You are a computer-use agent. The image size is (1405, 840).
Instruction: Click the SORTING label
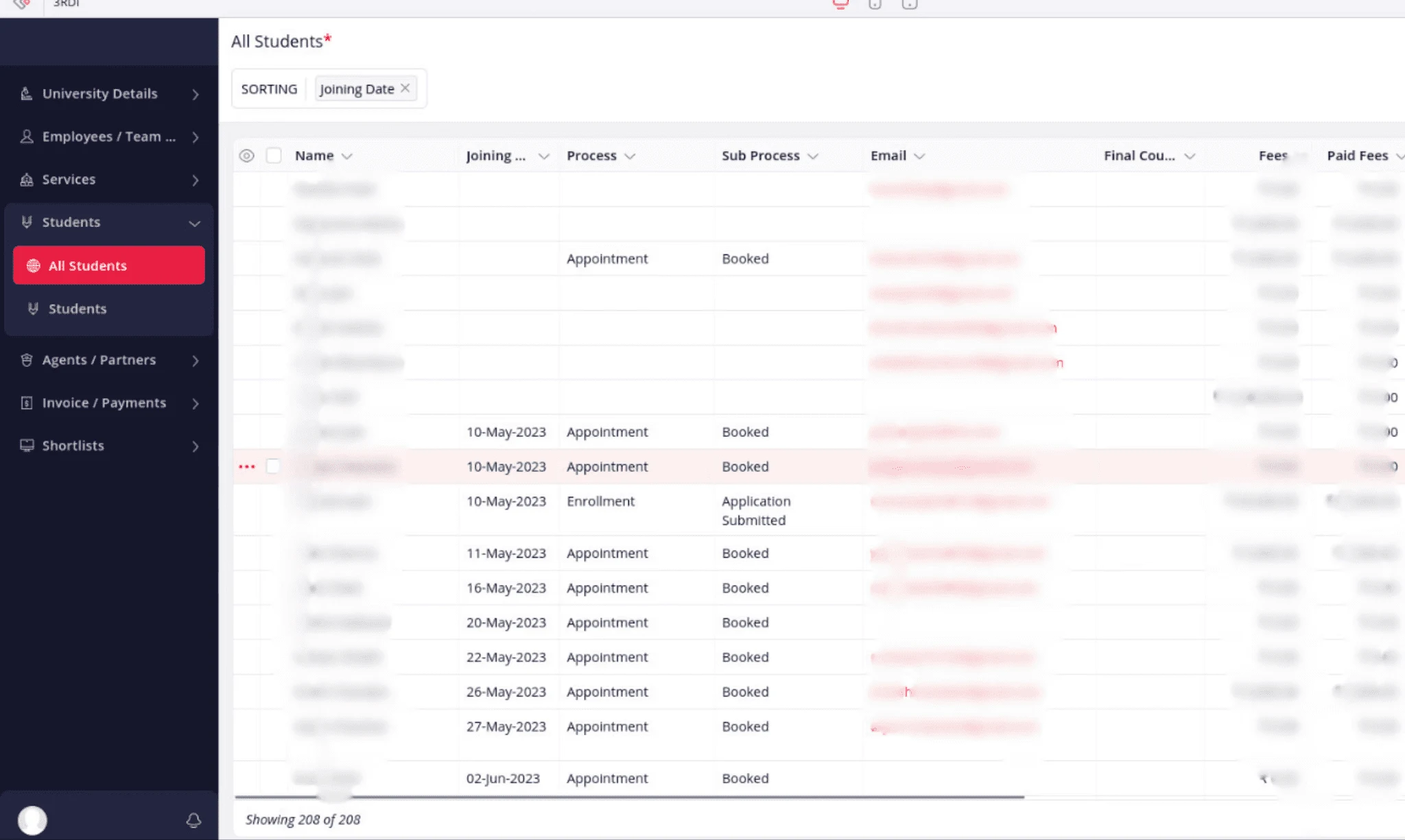coord(269,88)
